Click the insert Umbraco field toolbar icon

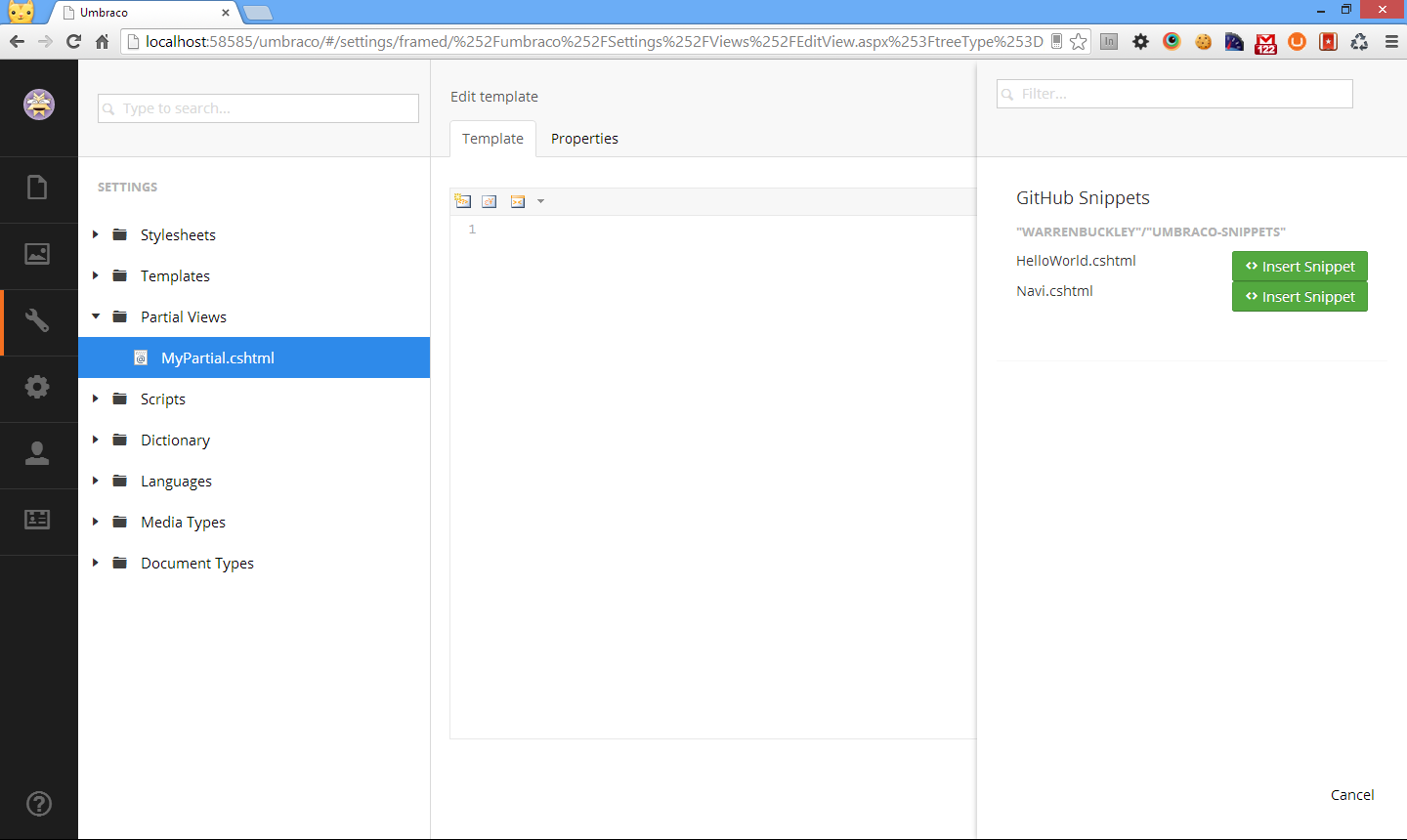(x=463, y=201)
